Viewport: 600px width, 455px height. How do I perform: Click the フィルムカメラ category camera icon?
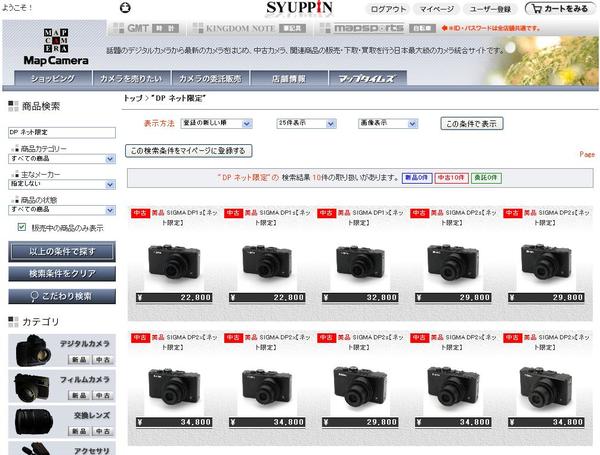(x=32, y=386)
